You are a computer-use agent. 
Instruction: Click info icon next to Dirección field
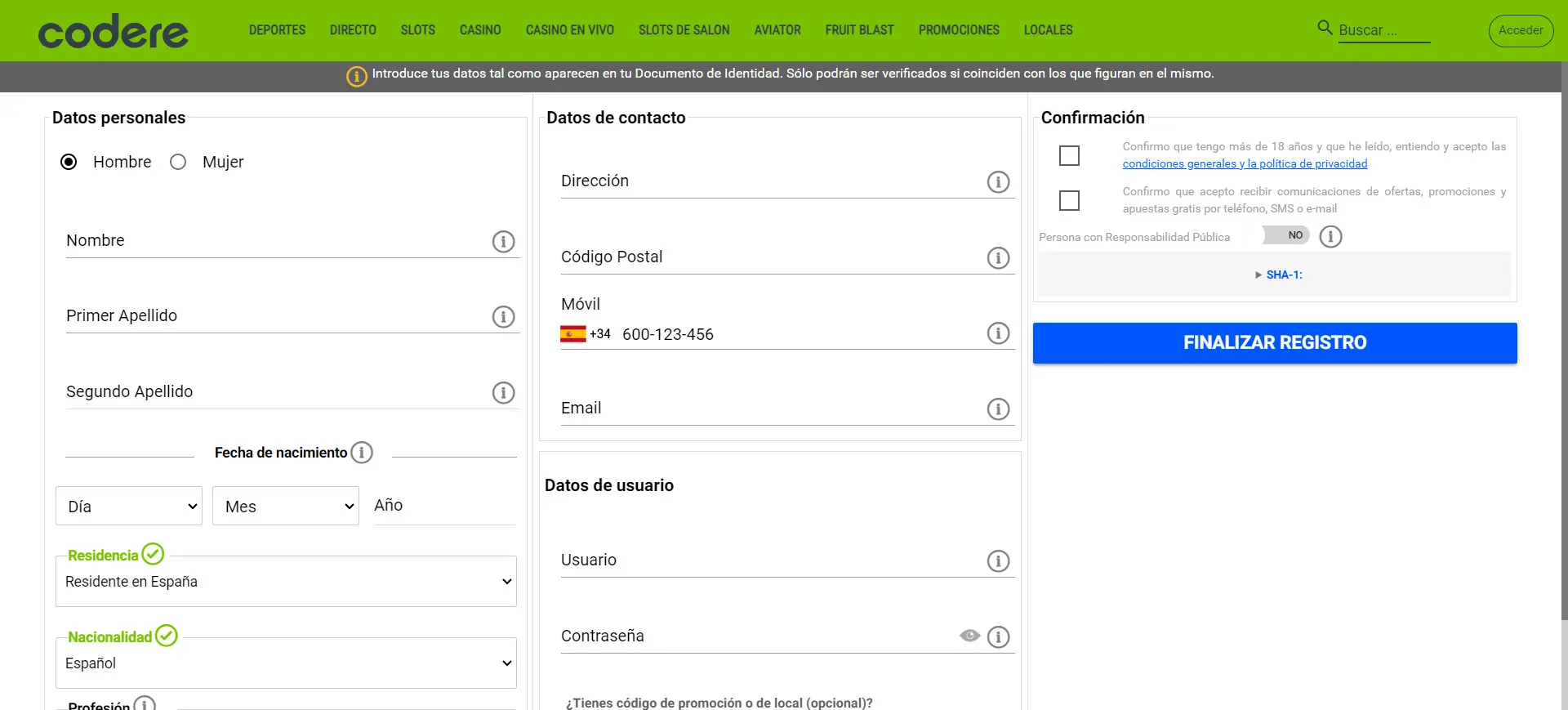pos(998,182)
